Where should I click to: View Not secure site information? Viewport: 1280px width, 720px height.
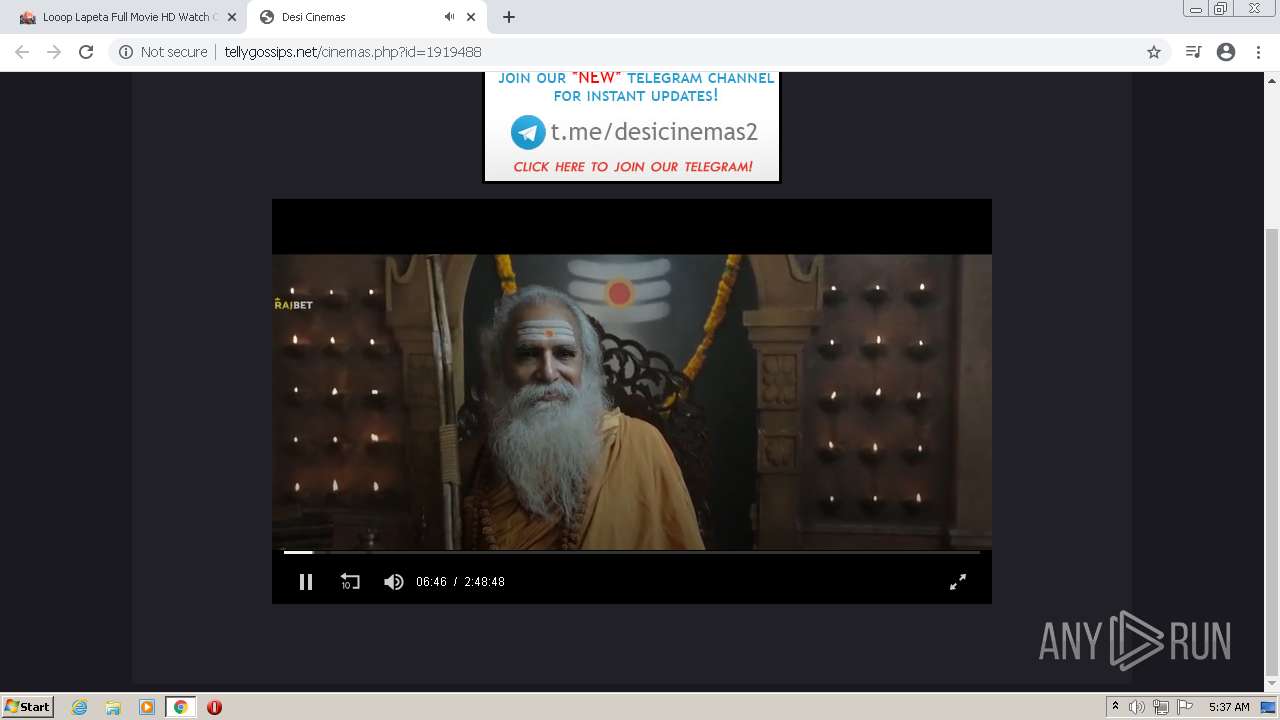[163, 52]
